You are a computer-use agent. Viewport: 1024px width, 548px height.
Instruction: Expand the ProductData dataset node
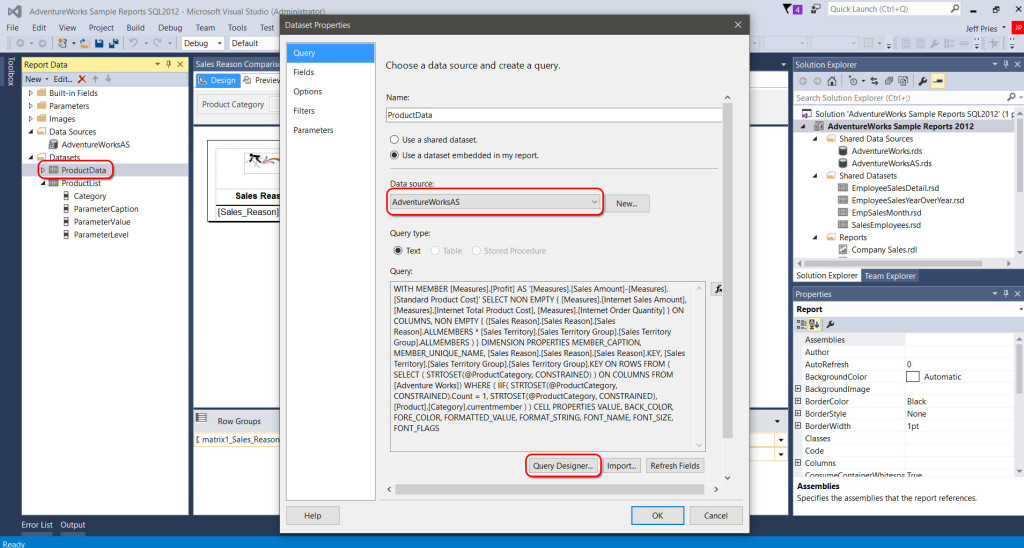click(x=43, y=170)
